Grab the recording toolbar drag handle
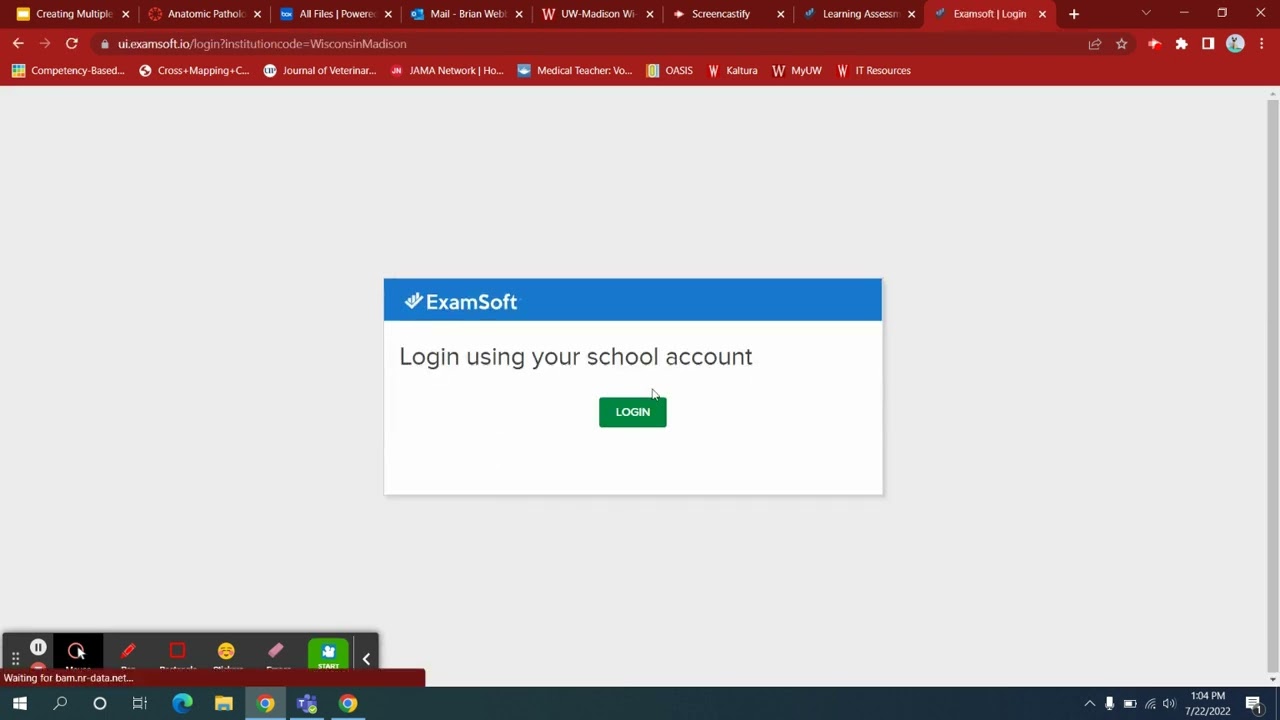Screen dimensions: 1280x720 pos(15,659)
